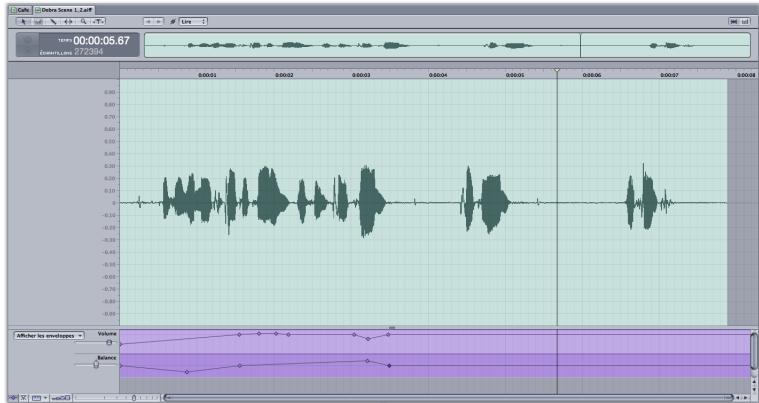Screen dimensions: 759x403
Task: Click the 00:00:05.67 time display field
Action: click(x=102, y=41)
